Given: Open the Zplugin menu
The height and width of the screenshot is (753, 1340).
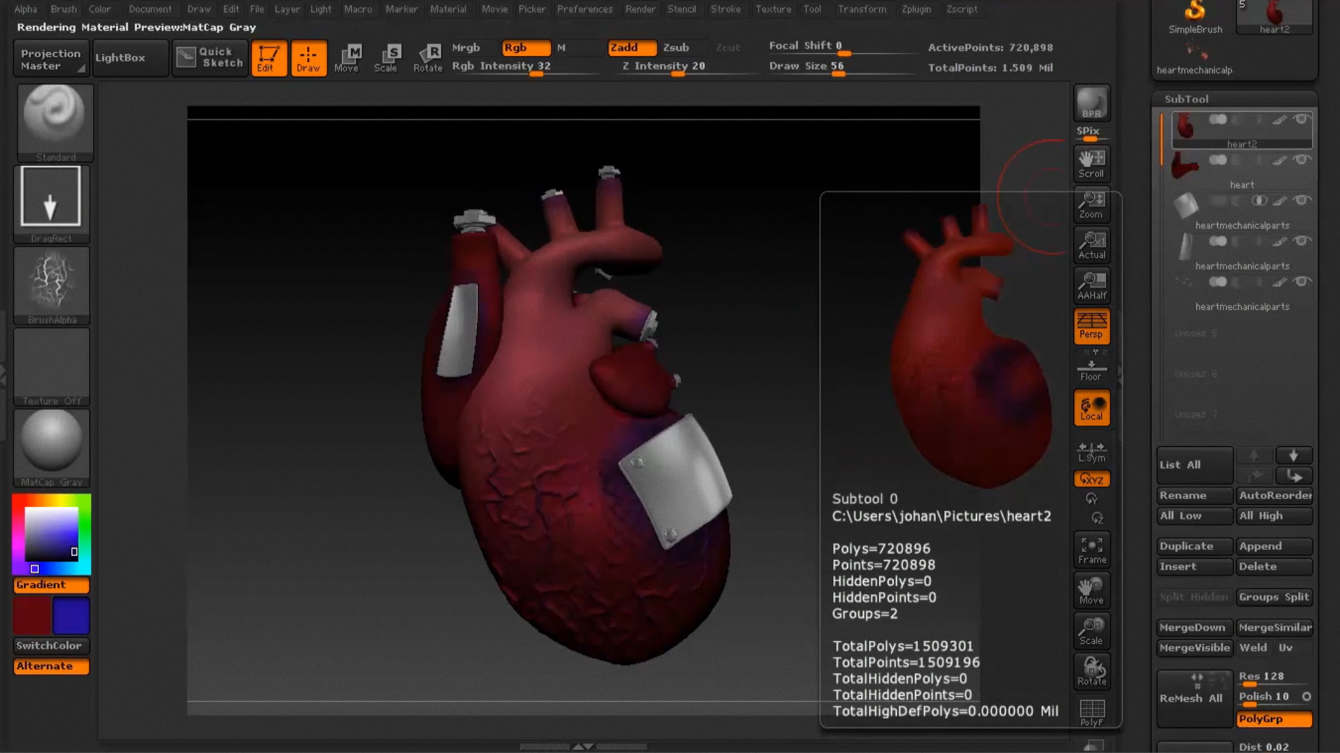Looking at the screenshot, I should (x=915, y=9).
